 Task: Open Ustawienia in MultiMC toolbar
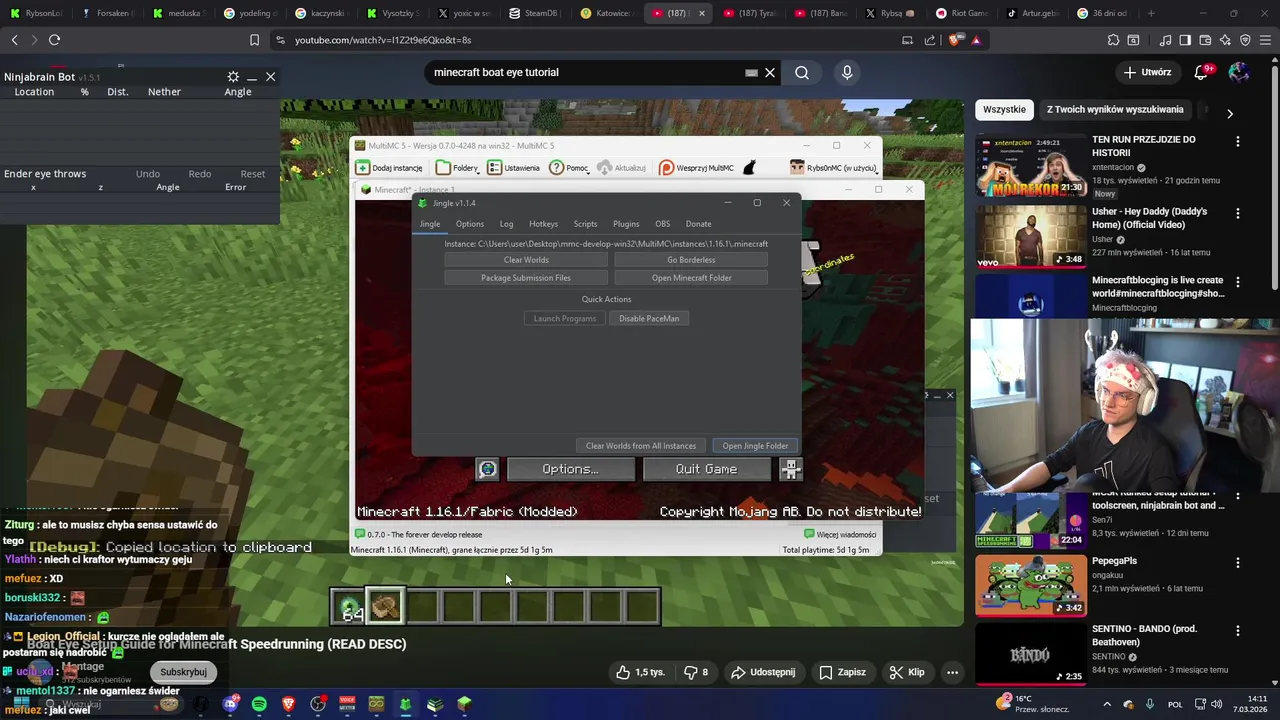click(513, 167)
